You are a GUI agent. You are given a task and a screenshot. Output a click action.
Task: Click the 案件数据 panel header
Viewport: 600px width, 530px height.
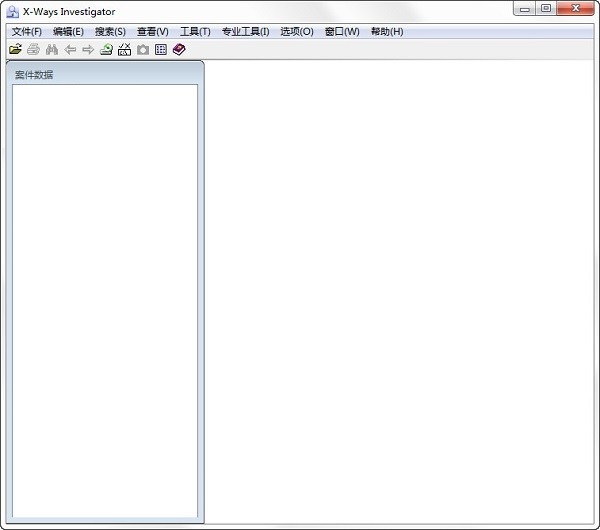point(105,74)
